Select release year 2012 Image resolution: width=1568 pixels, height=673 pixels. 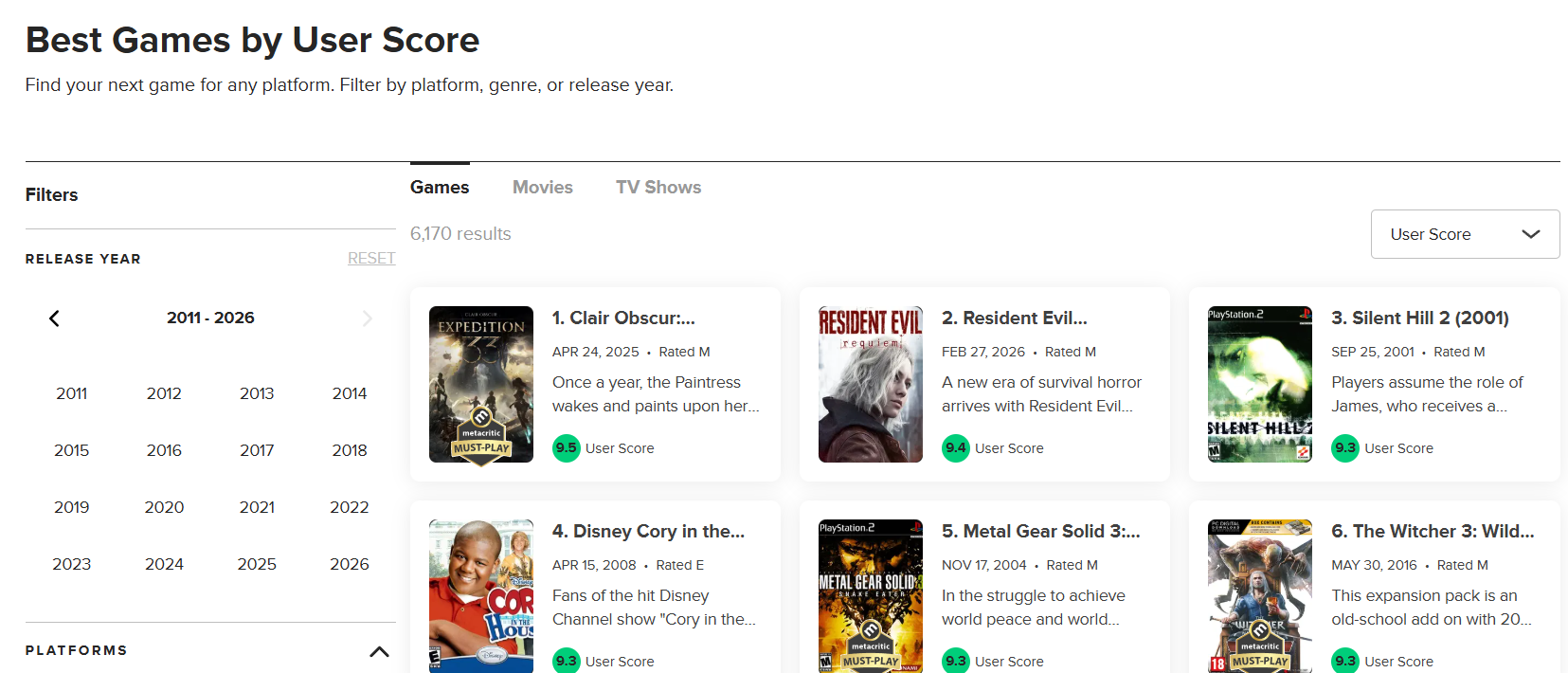tap(164, 393)
